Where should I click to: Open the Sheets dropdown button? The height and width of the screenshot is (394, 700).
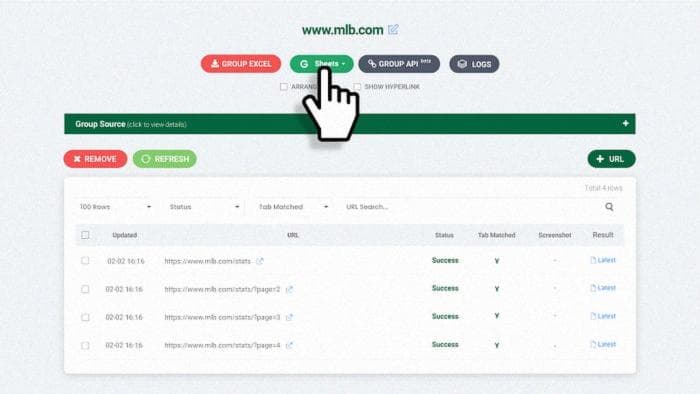pyautogui.click(x=321, y=64)
